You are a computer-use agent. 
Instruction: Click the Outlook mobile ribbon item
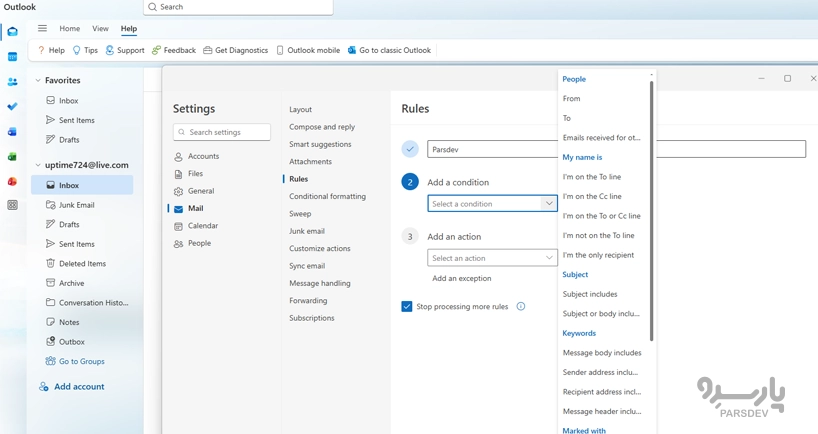click(x=308, y=50)
